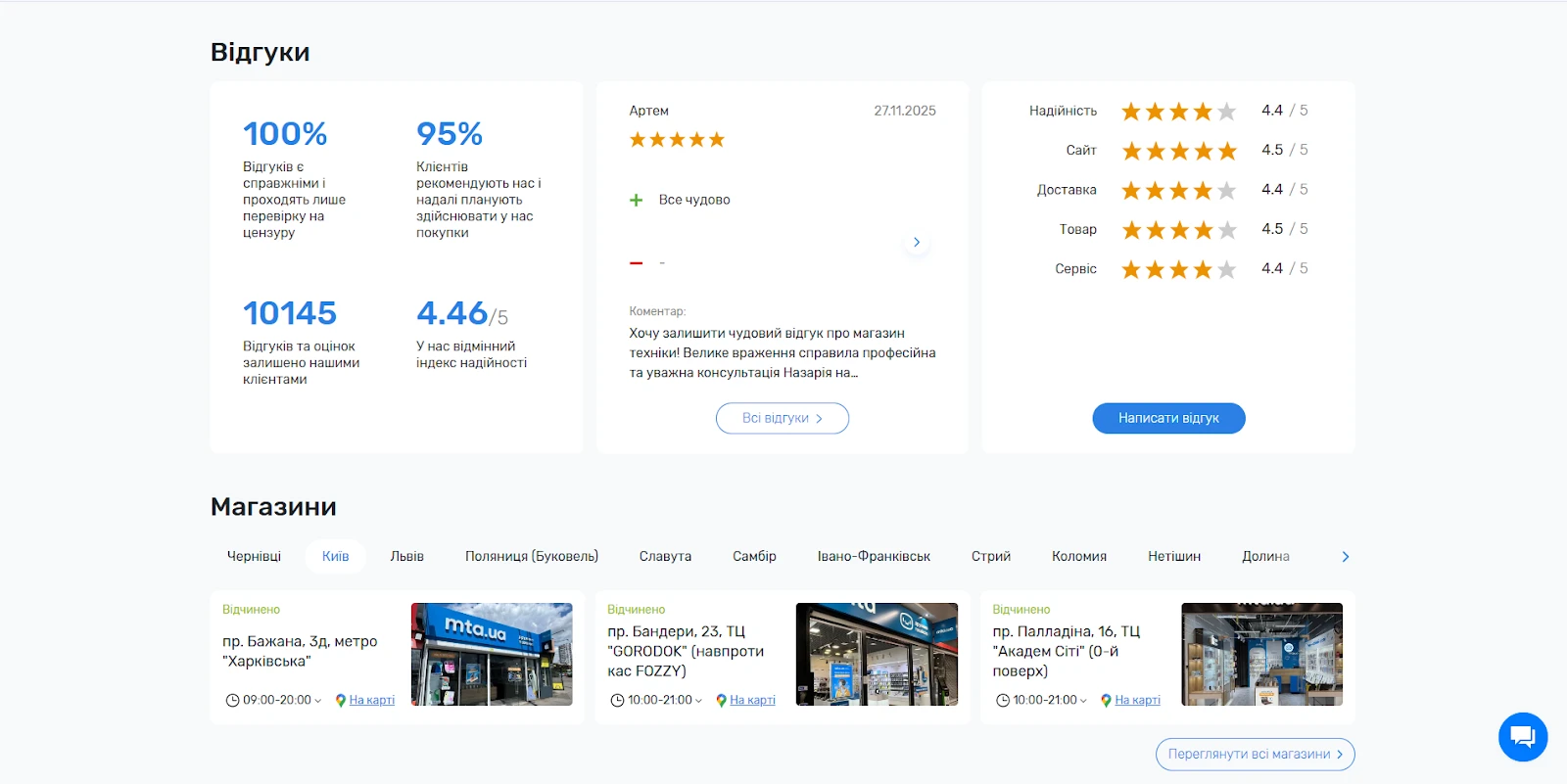
Task: Click the green plus advantages icon
Action: (637, 200)
